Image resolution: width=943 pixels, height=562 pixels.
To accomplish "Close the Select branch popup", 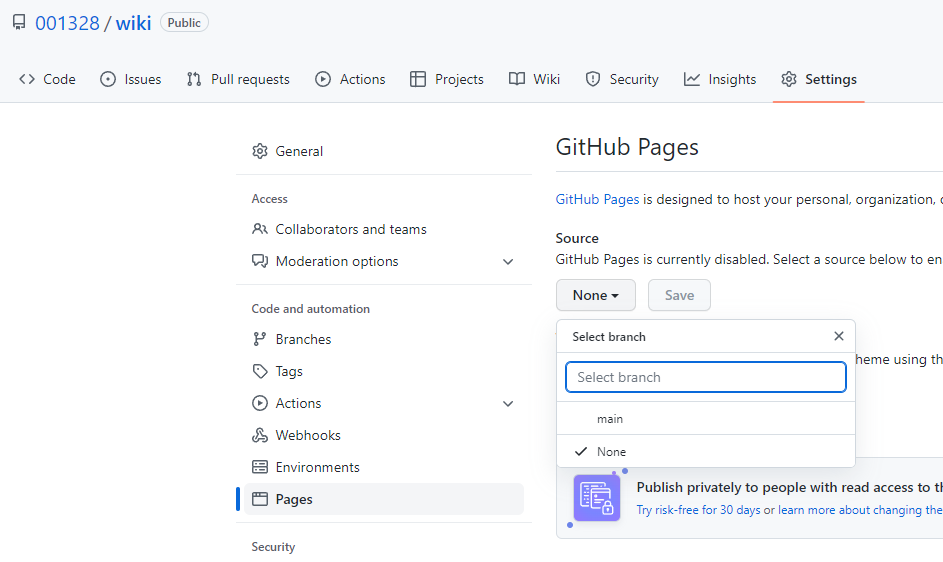I will pyautogui.click(x=839, y=336).
